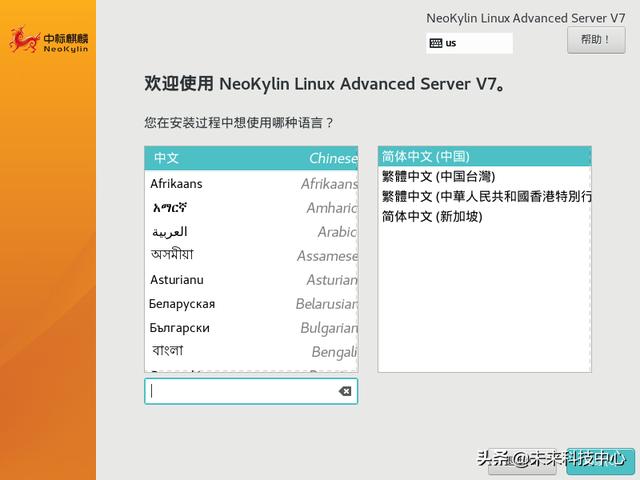
Task: Select 中文 Chinese in the language list
Action: (251, 158)
